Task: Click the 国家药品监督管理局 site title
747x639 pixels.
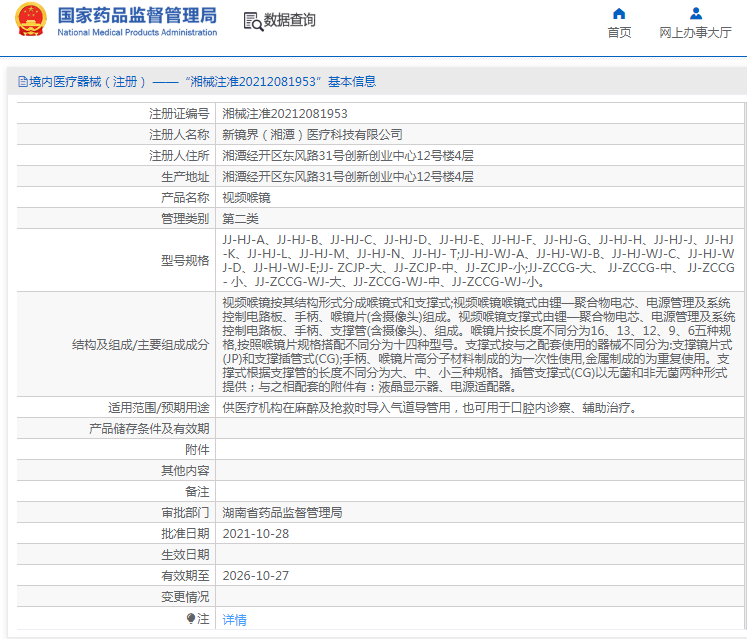Action: click(x=136, y=15)
